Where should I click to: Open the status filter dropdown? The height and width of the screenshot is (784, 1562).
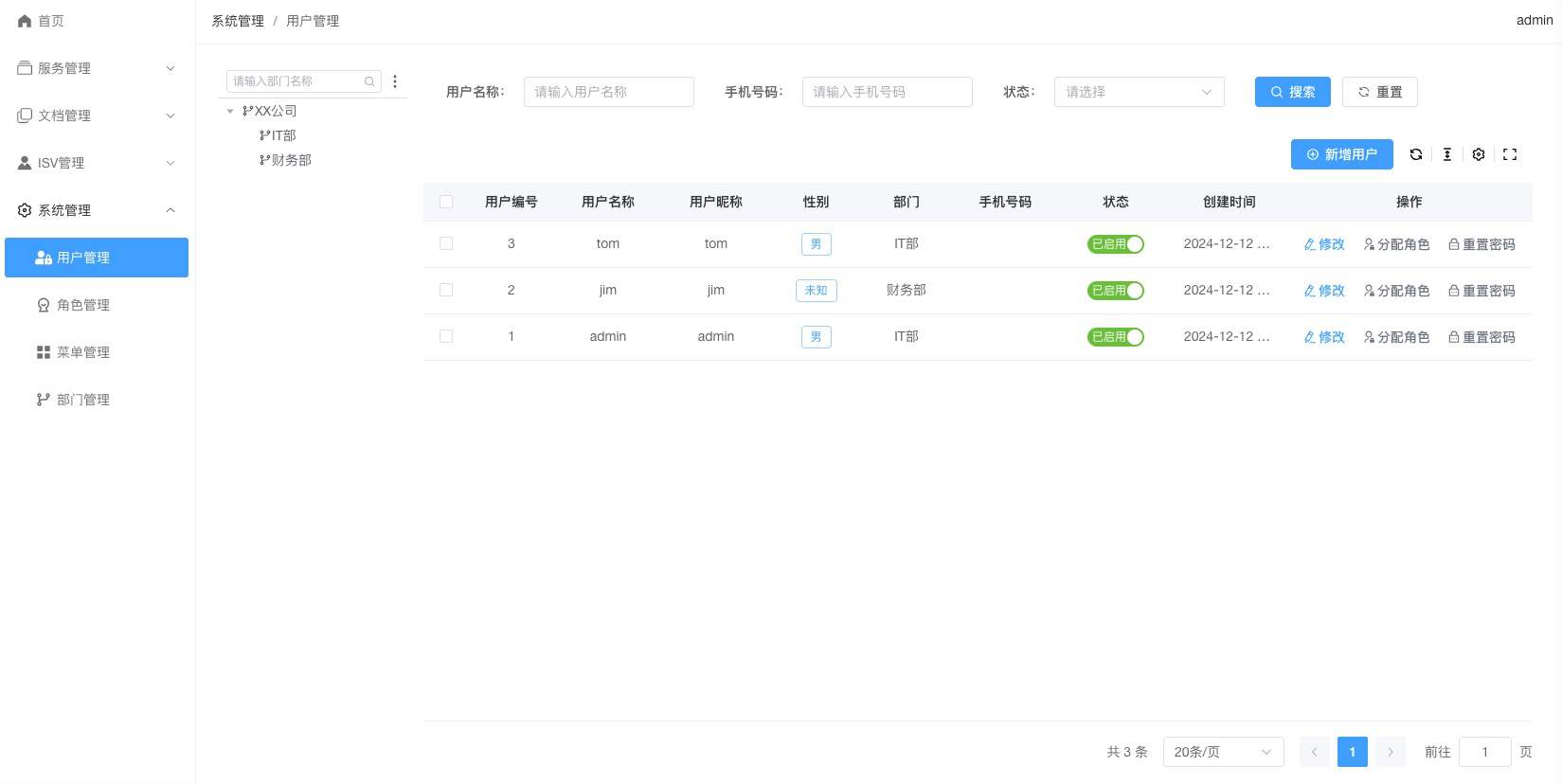point(1139,92)
